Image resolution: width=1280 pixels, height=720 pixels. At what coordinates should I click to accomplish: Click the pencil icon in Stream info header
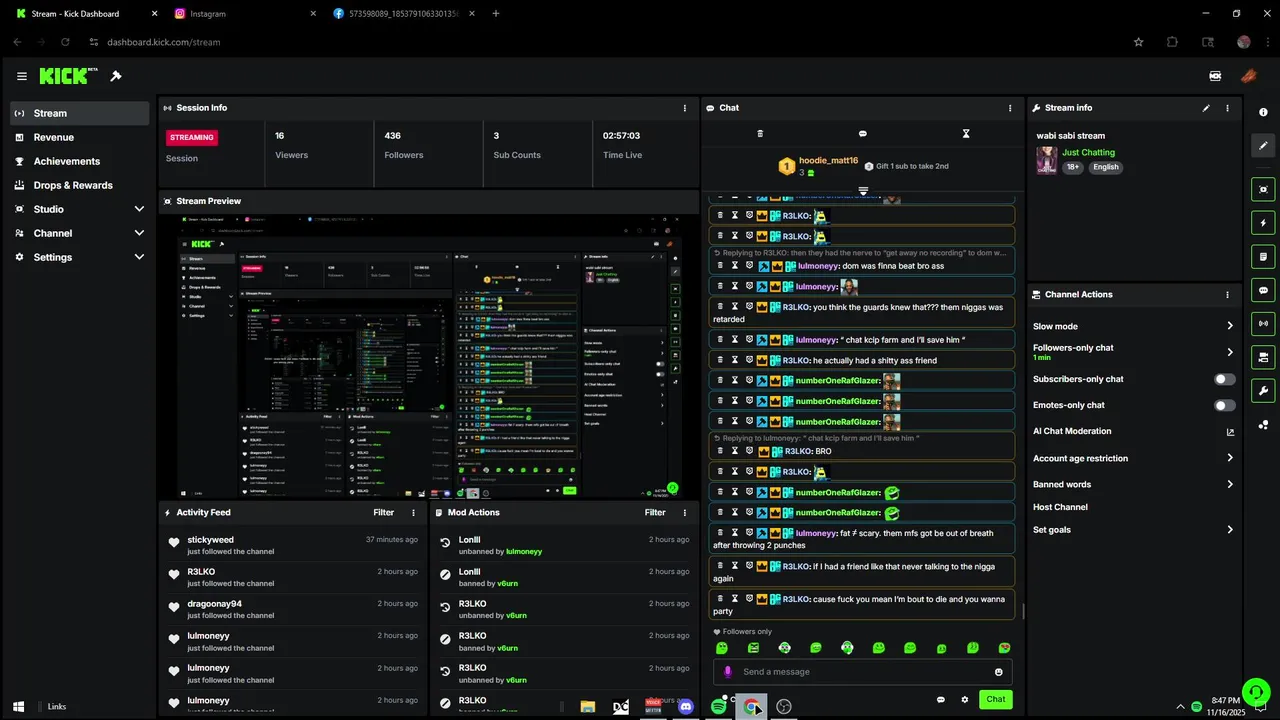1206,108
